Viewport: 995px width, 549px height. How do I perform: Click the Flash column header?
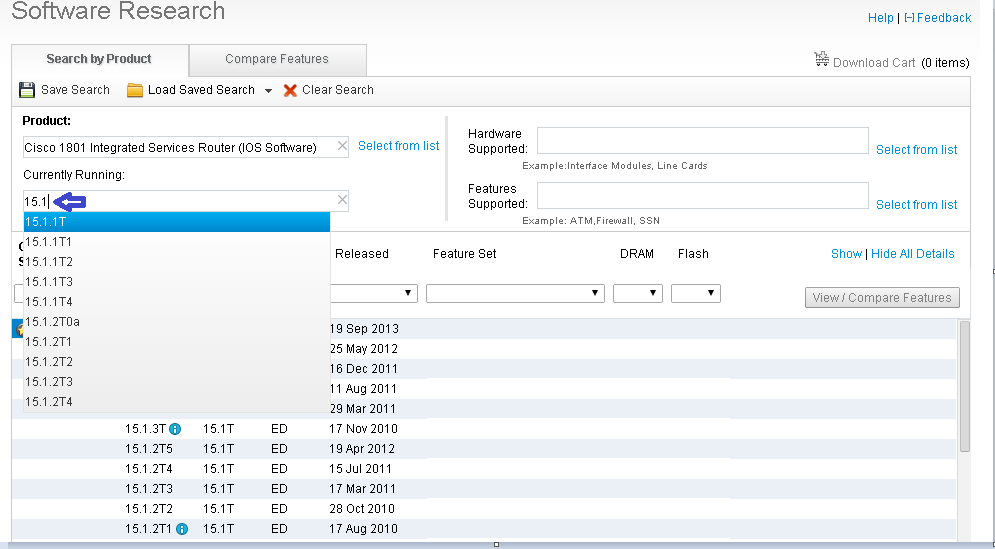pyautogui.click(x=693, y=254)
